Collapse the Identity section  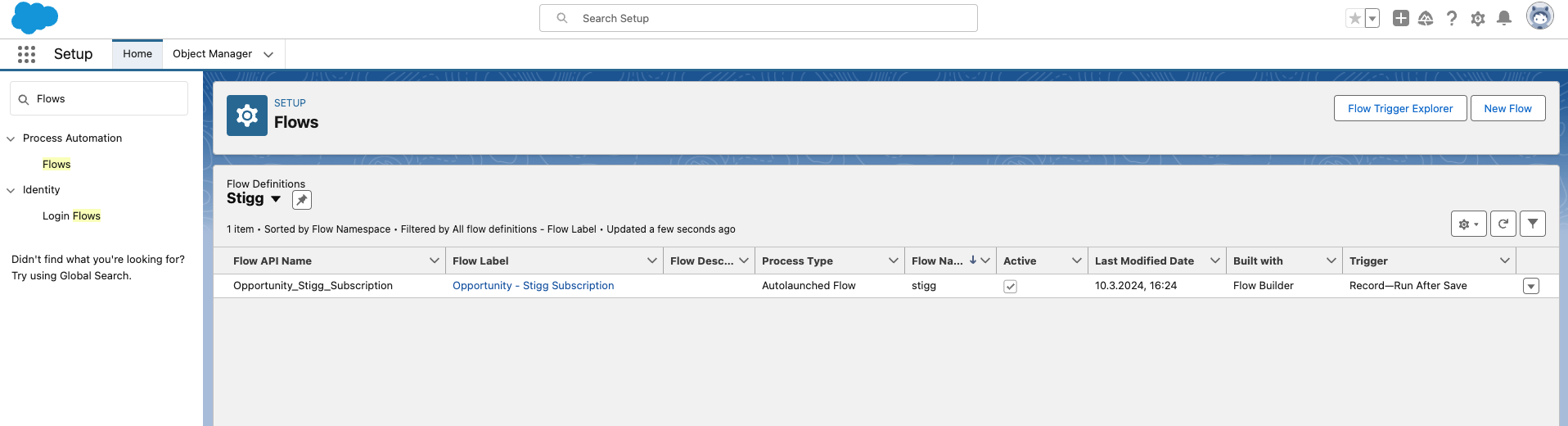point(11,190)
